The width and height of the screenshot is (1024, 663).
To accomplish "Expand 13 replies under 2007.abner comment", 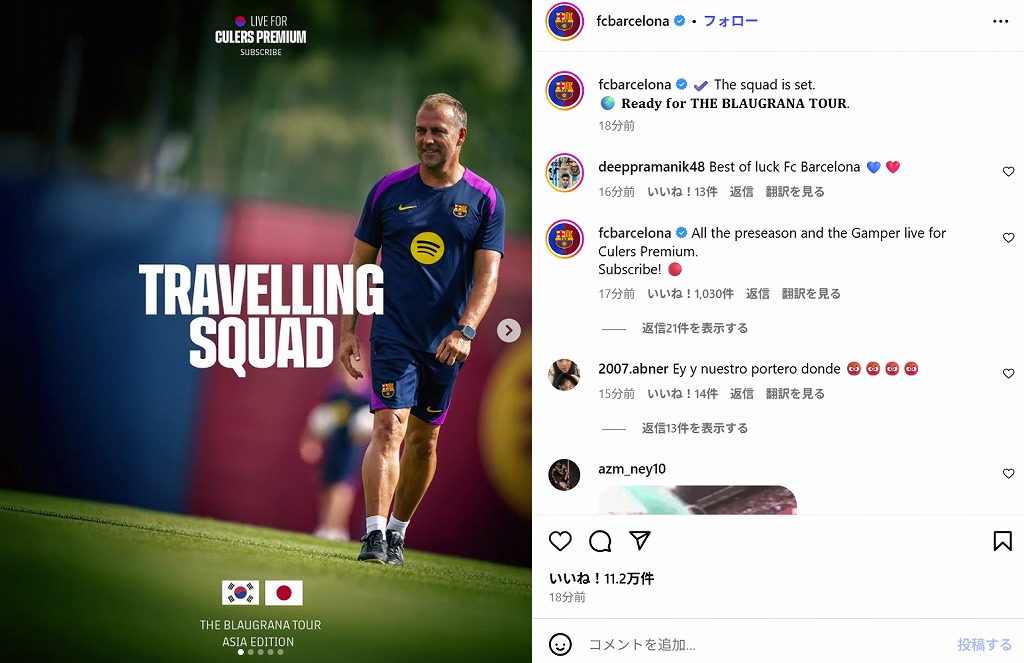I will [x=694, y=428].
